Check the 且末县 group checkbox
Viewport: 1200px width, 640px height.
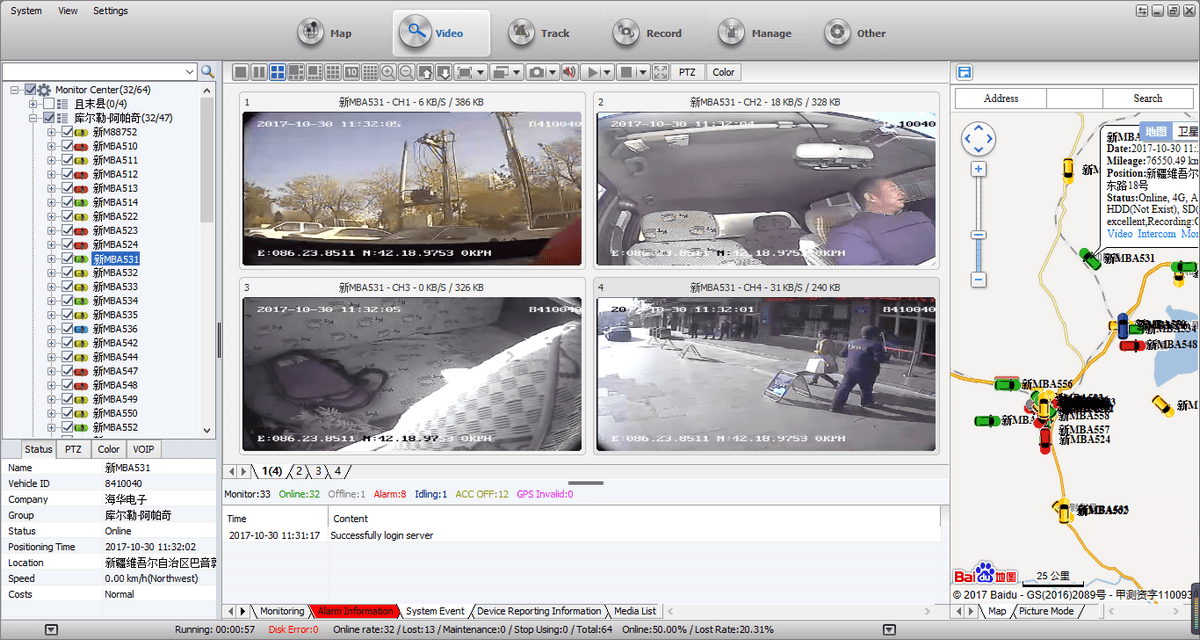click(49, 104)
